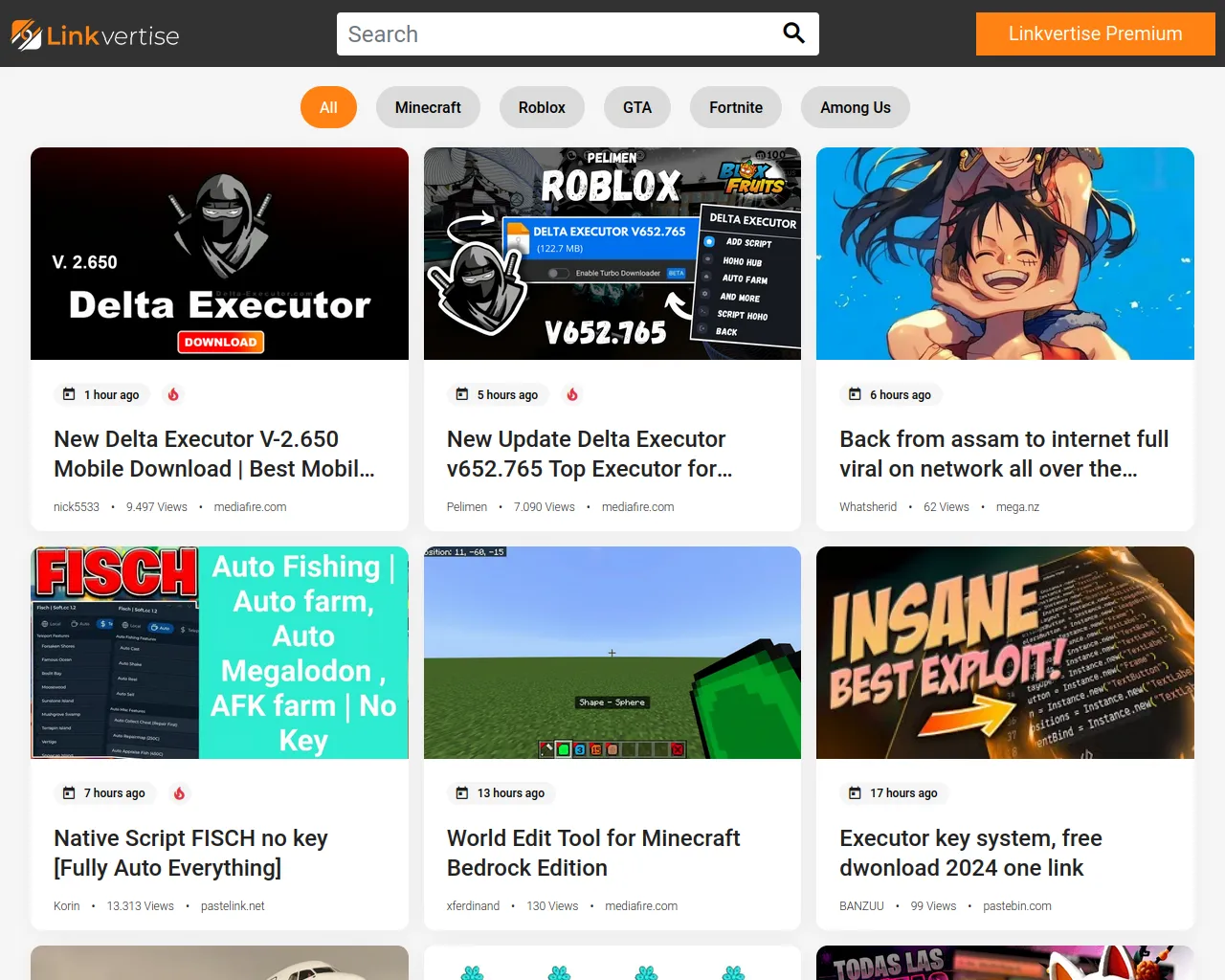Click the "13.313 Views" count

tap(141, 906)
